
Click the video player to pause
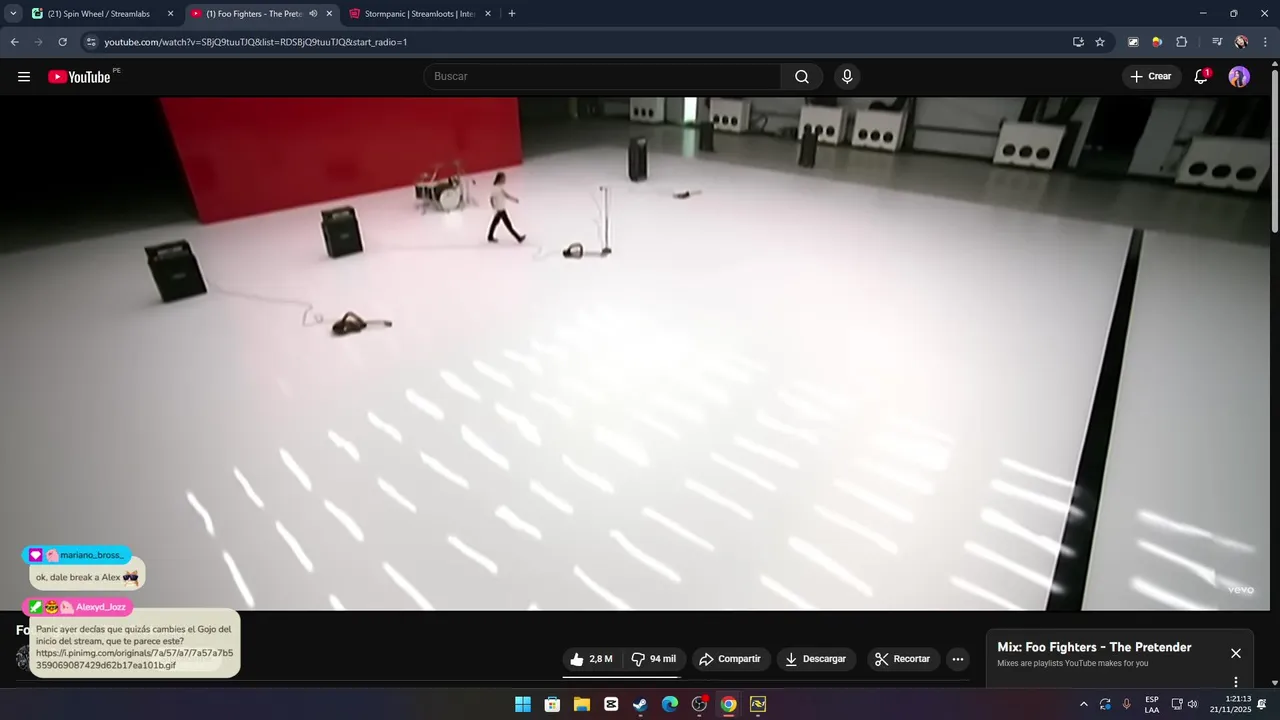pyautogui.click(x=635, y=353)
